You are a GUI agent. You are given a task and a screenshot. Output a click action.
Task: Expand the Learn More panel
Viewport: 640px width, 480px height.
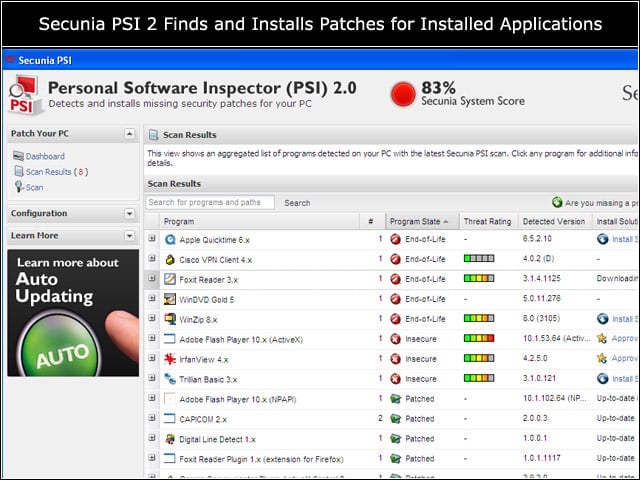click(129, 236)
